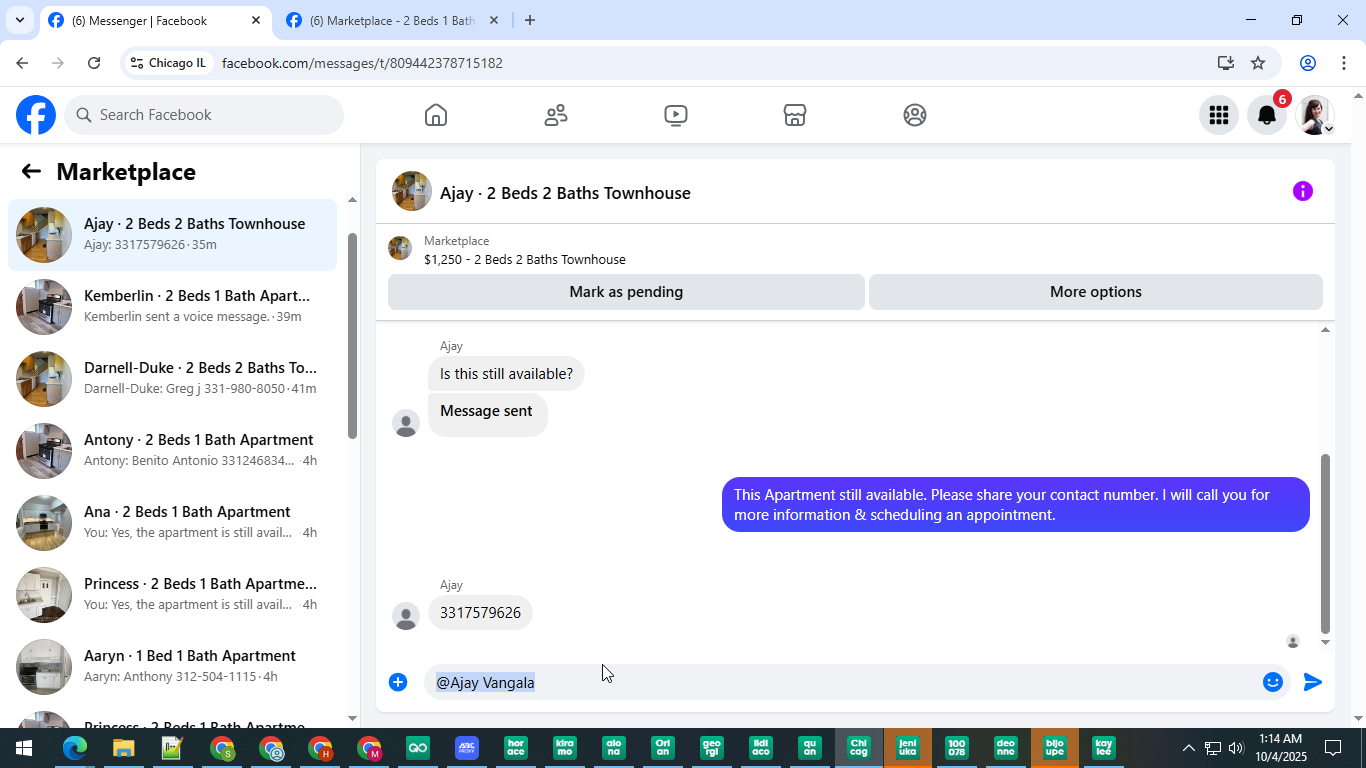
Task: Open the taskbar volume control
Action: pos(1236,748)
